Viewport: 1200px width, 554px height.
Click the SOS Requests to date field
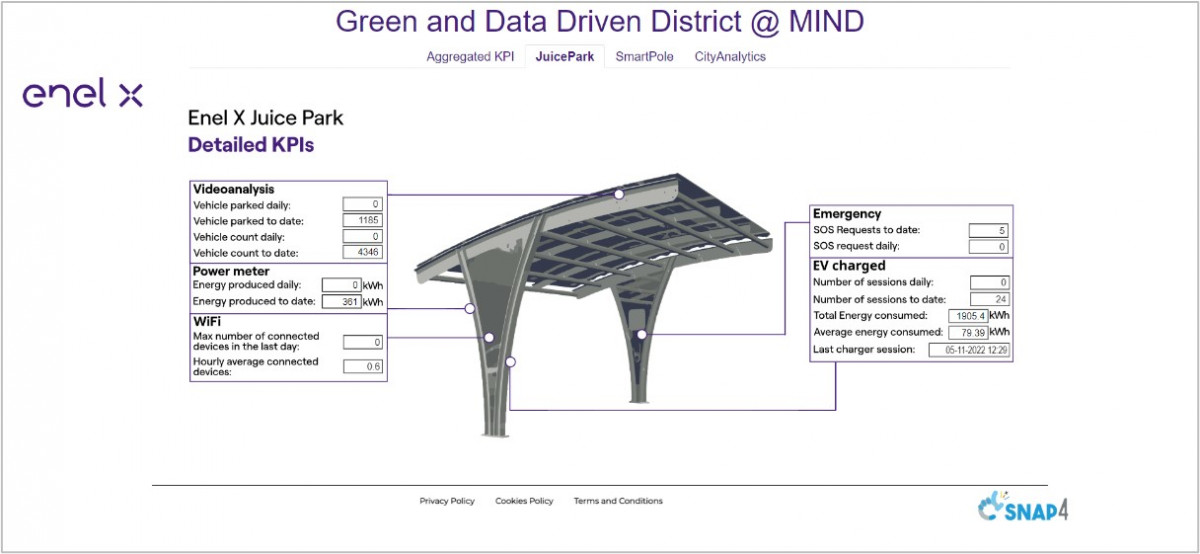pyautogui.click(x=988, y=230)
